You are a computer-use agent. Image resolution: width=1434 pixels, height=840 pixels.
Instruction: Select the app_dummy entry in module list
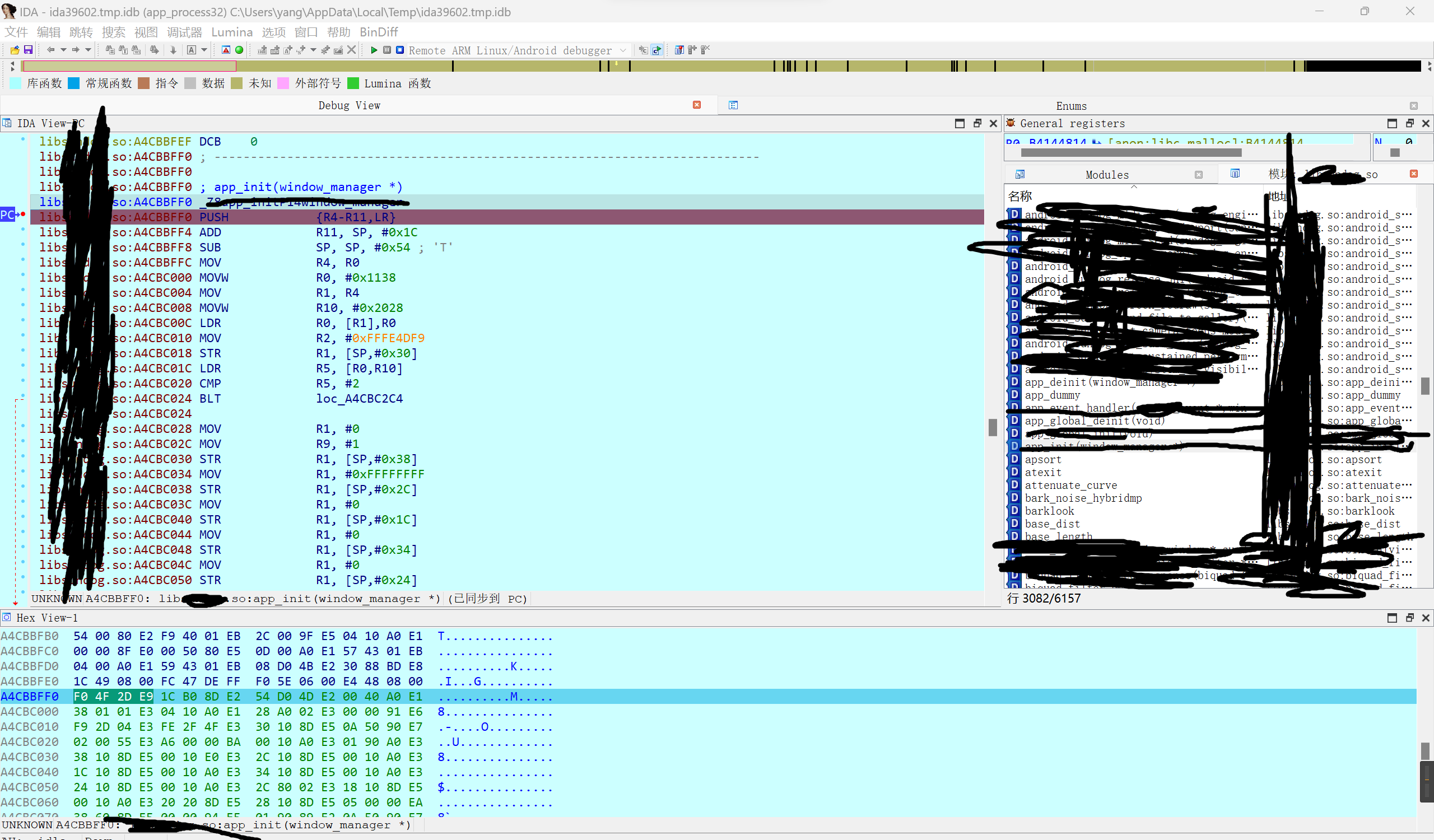point(1051,395)
